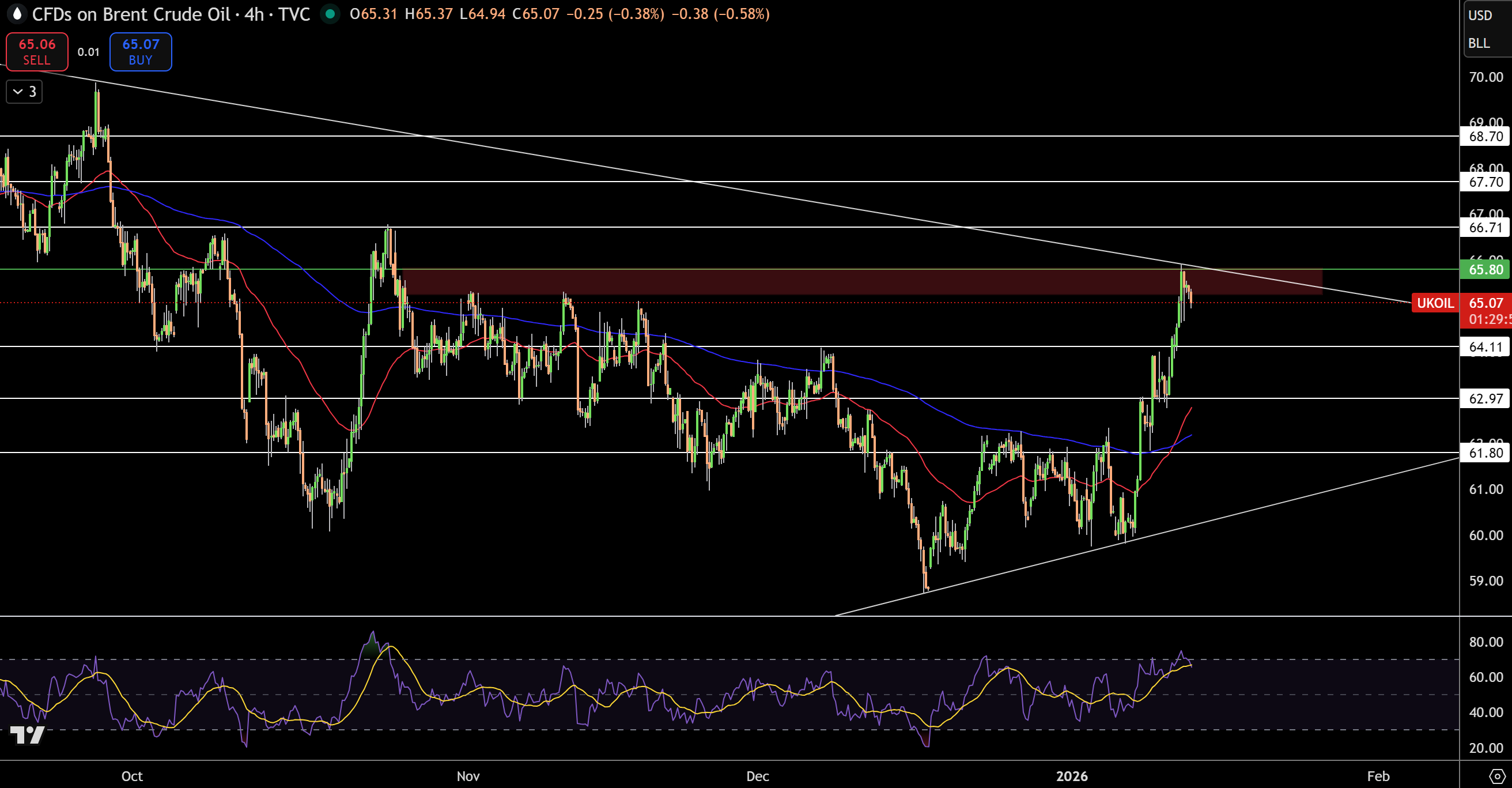Click the Brent Crude Oil drop icon
1512x788 pixels.
[17, 13]
